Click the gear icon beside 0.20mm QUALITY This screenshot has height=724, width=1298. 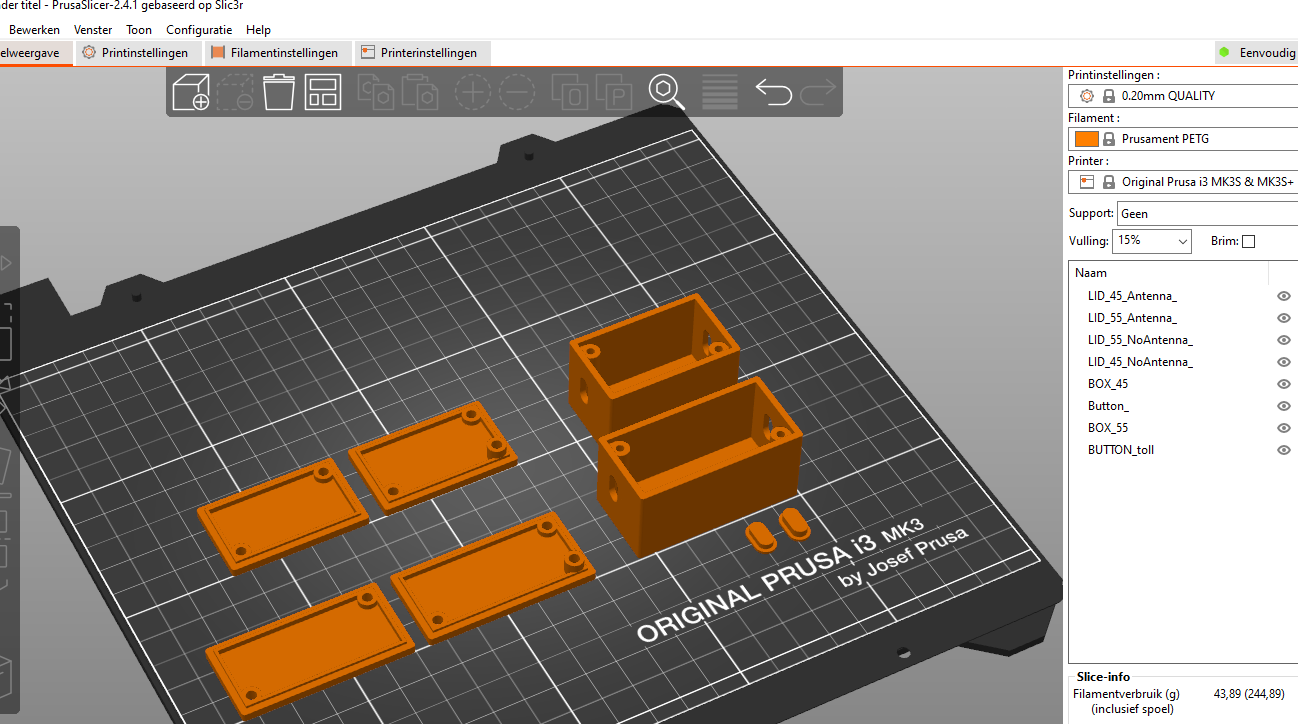pos(1088,96)
